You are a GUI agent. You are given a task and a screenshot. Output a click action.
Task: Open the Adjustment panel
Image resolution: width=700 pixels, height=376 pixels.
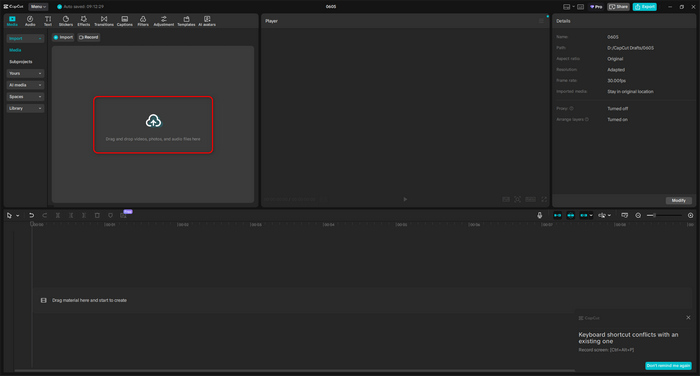tap(163, 21)
